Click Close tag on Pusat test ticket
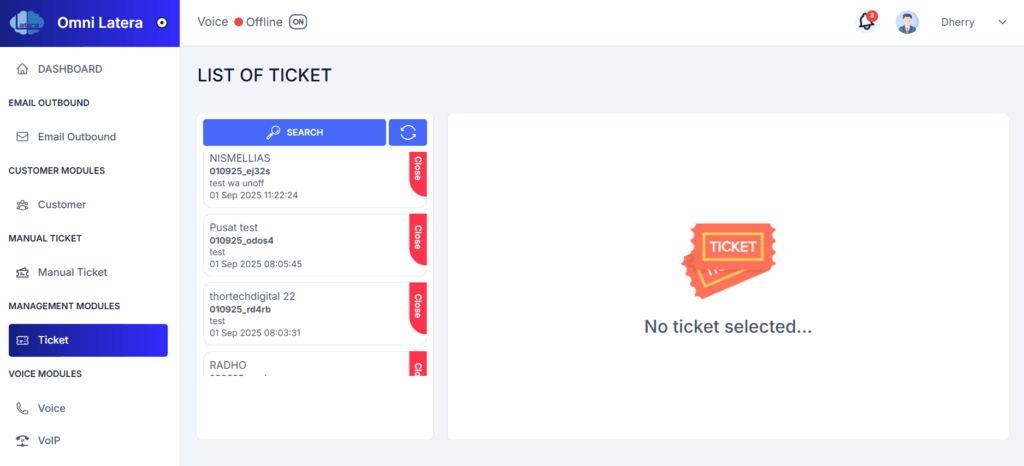 coord(418,237)
